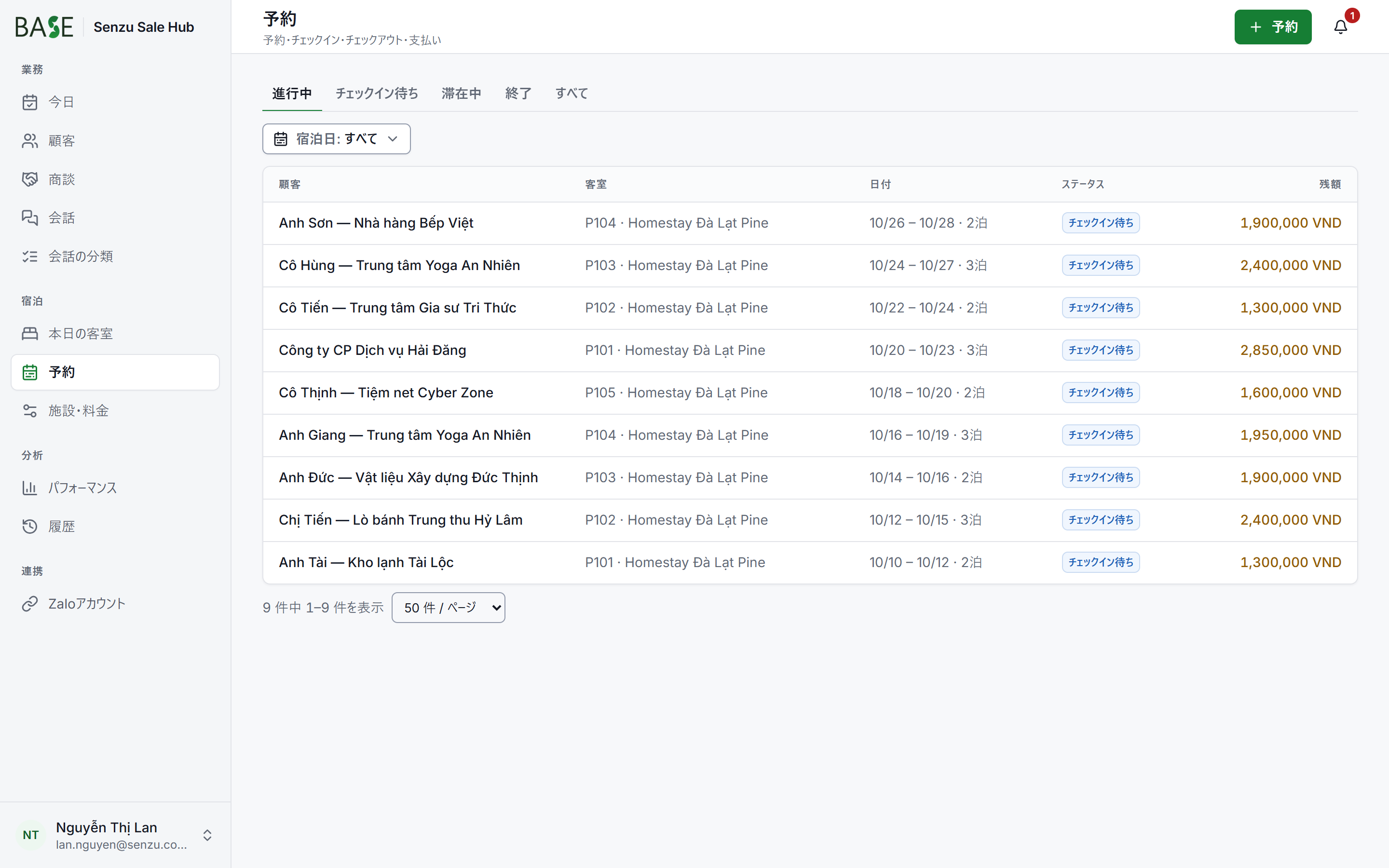Select Anh Tài — Kho lạnh Tài Lộc booking
The height and width of the screenshot is (868, 1389).
coord(810,563)
